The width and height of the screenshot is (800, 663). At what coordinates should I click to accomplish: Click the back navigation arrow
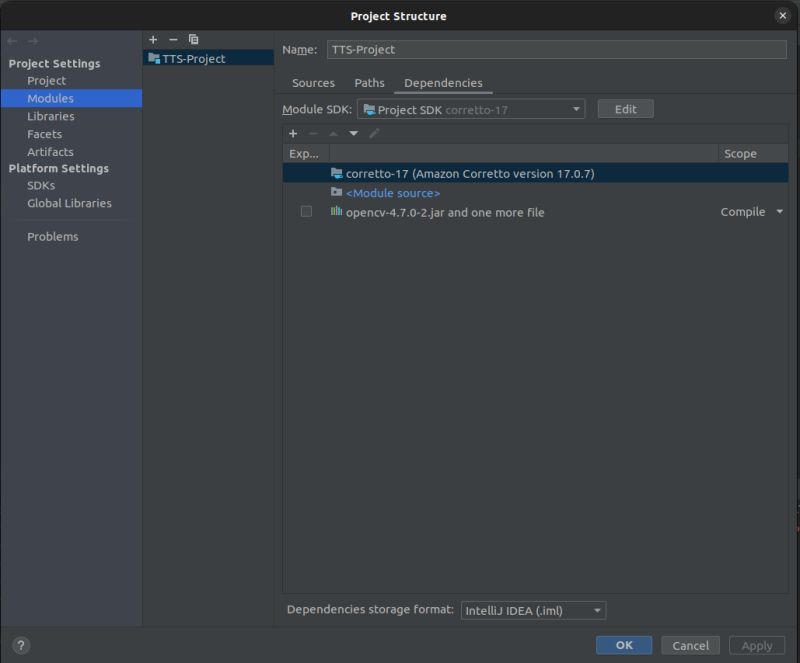11,41
